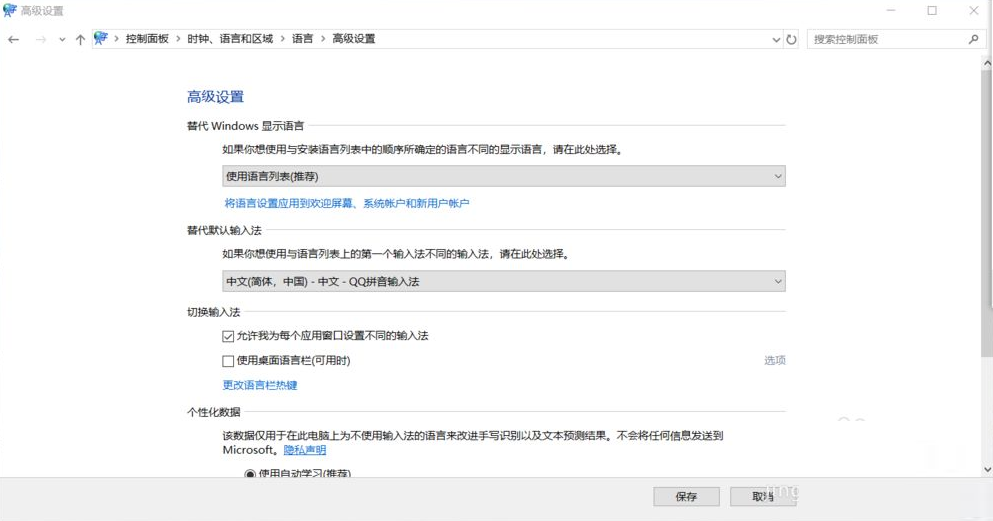The width and height of the screenshot is (993, 521).
Task: Click the Forward navigation arrow
Action: point(41,39)
